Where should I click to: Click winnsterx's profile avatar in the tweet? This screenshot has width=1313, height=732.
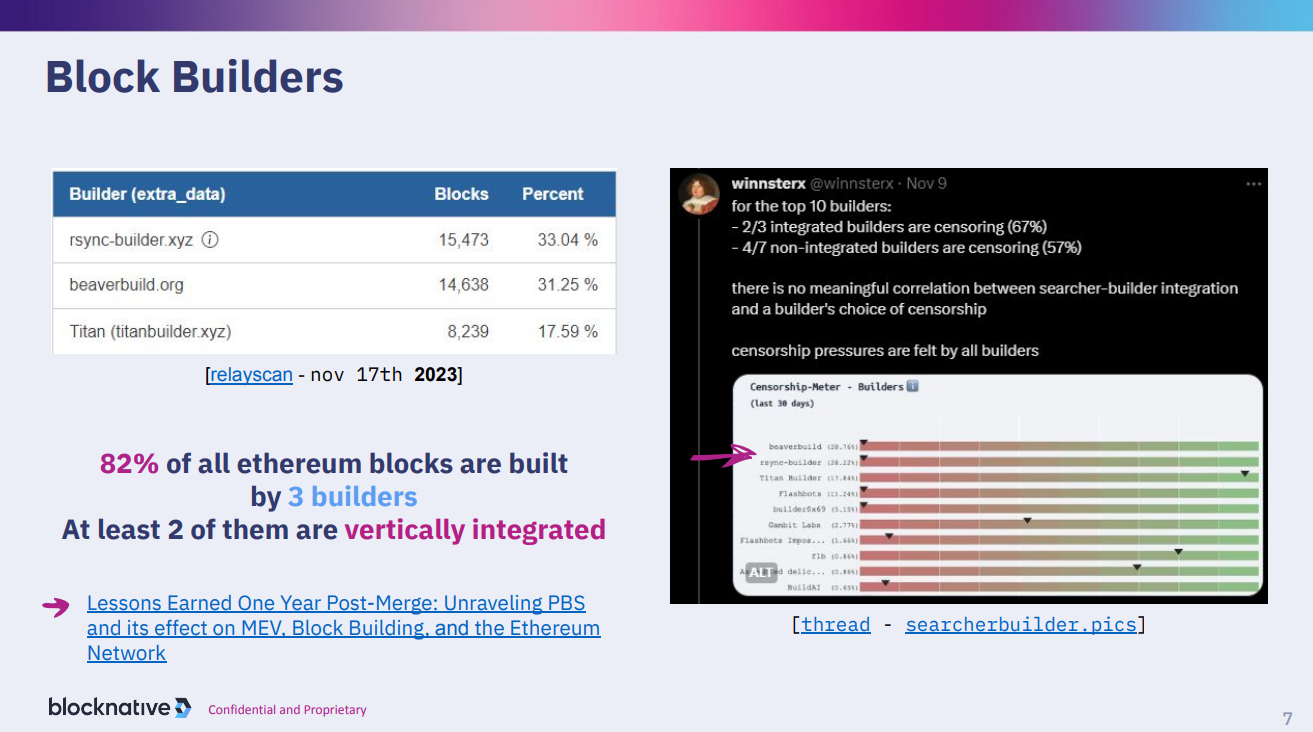(700, 194)
